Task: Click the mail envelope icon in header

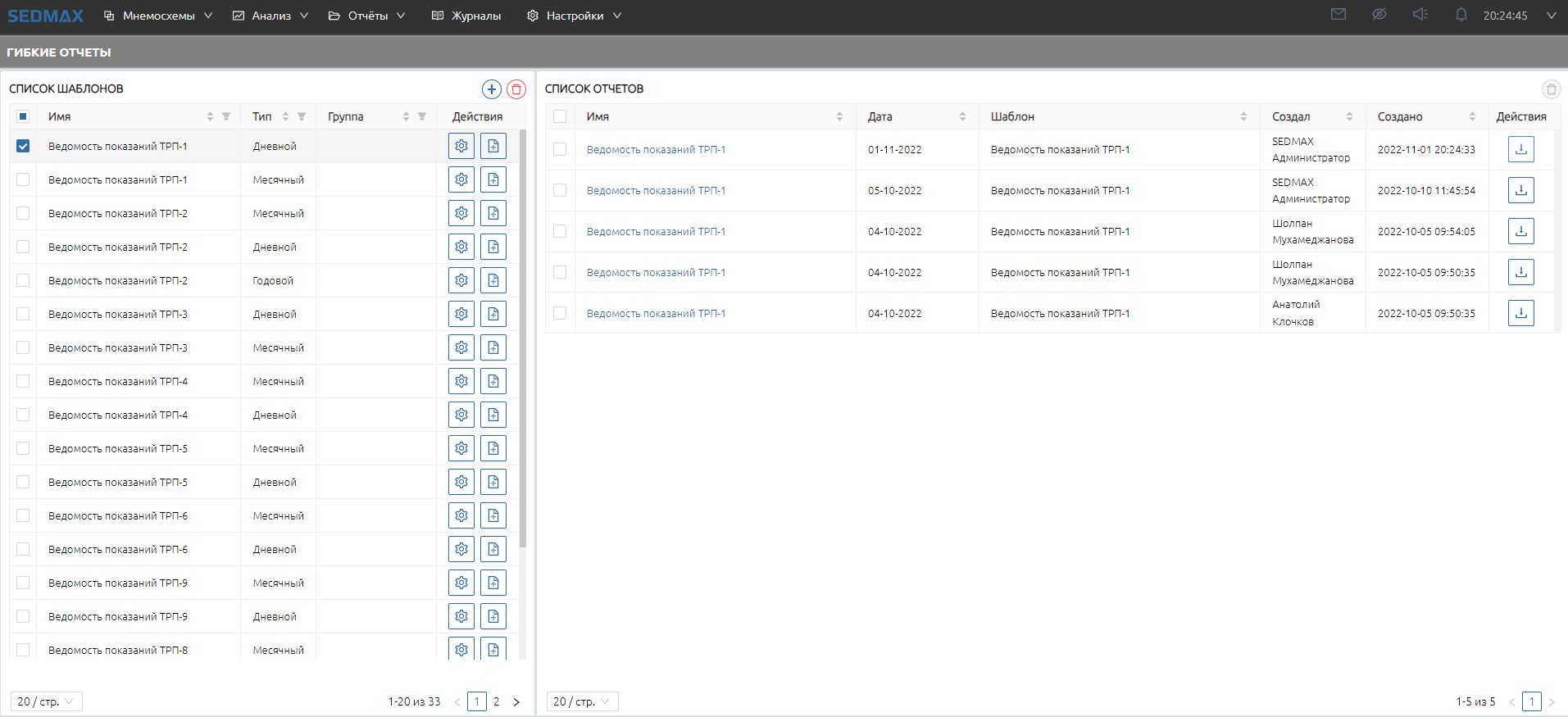Action: tap(1338, 15)
